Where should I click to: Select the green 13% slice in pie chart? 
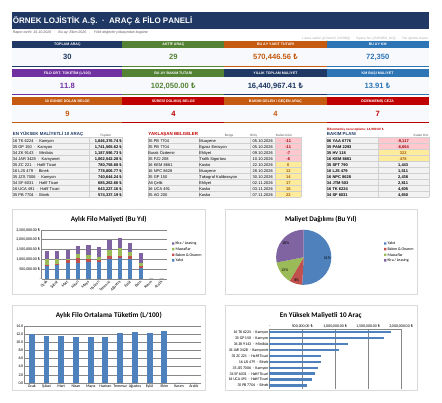[287, 268]
